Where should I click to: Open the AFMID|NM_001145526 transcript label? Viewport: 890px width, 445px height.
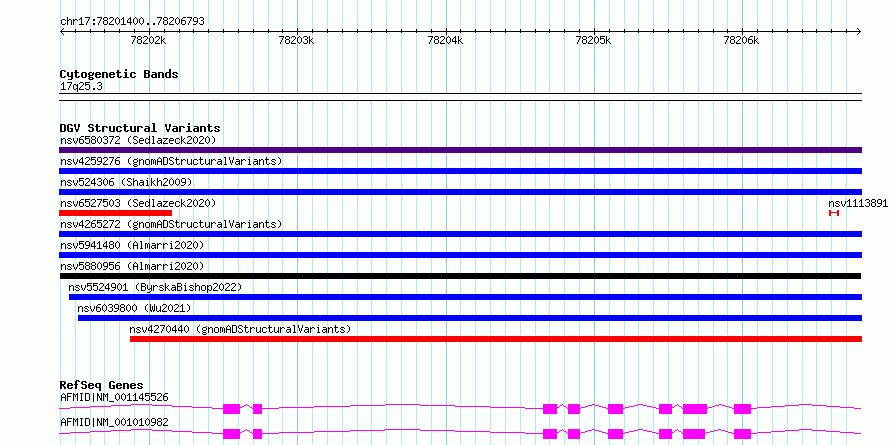coord(114,397)
